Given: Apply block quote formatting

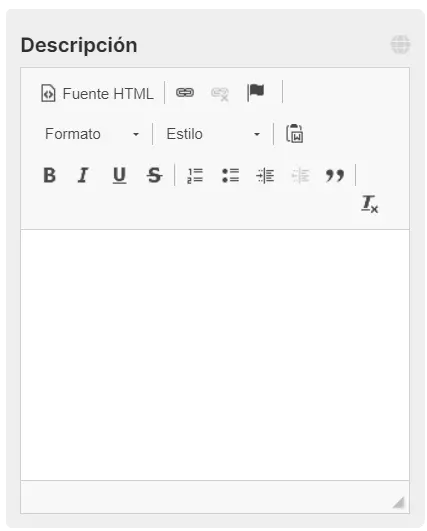Looking at the screenshot, I should click(335, 175).
